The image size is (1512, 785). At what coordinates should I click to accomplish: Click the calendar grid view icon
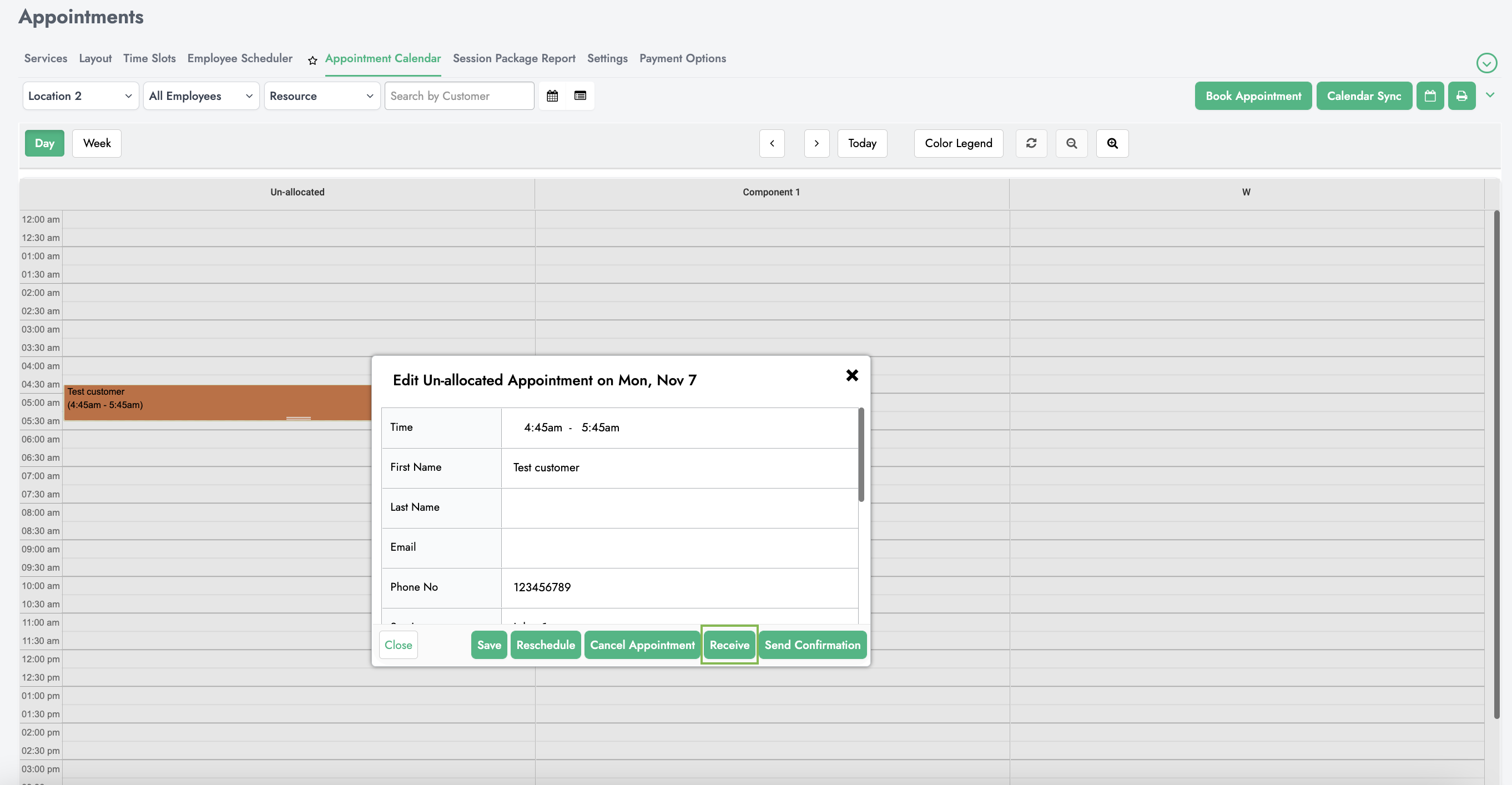point(552,95)
